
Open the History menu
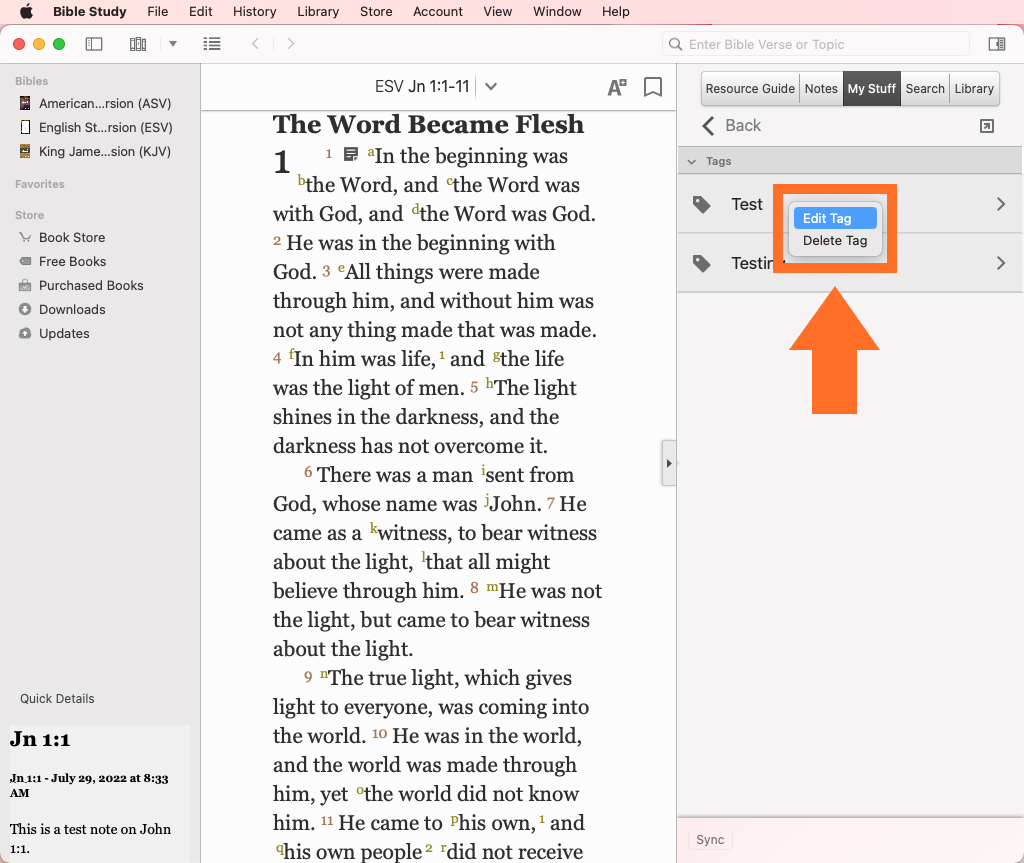click(x=254, y=11)
